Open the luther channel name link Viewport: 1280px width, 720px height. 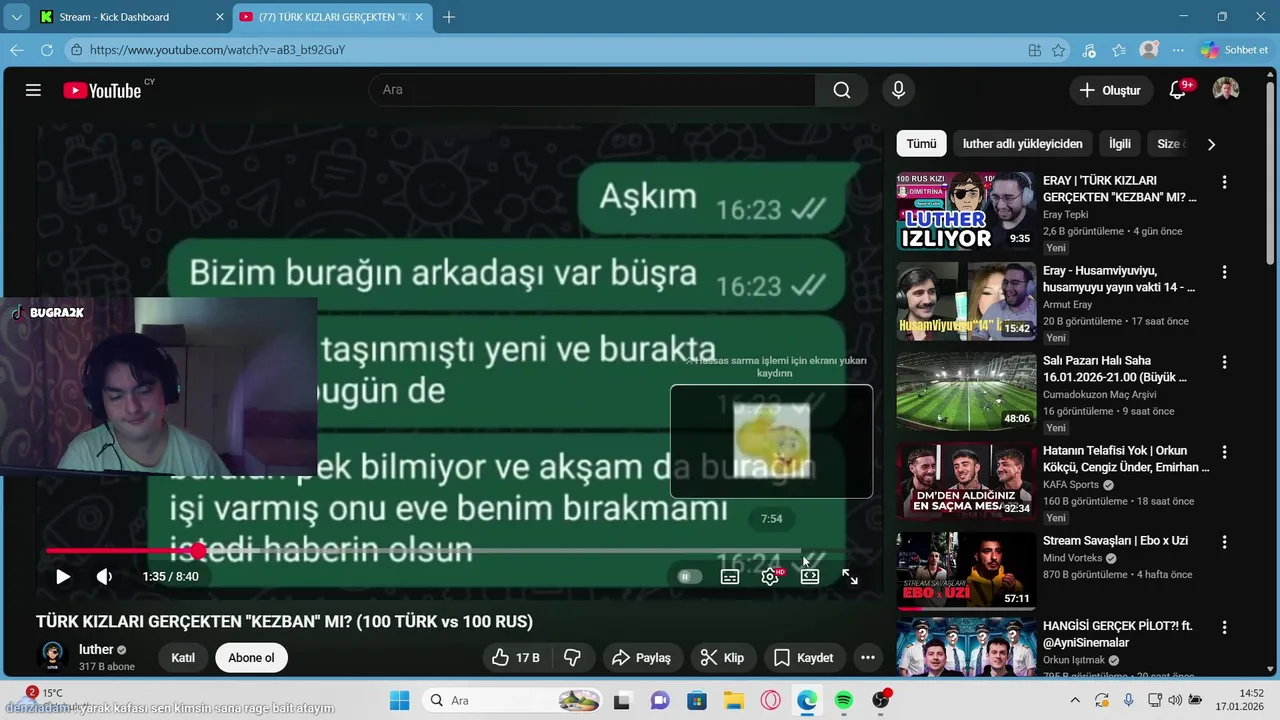(x=96, y=649)
